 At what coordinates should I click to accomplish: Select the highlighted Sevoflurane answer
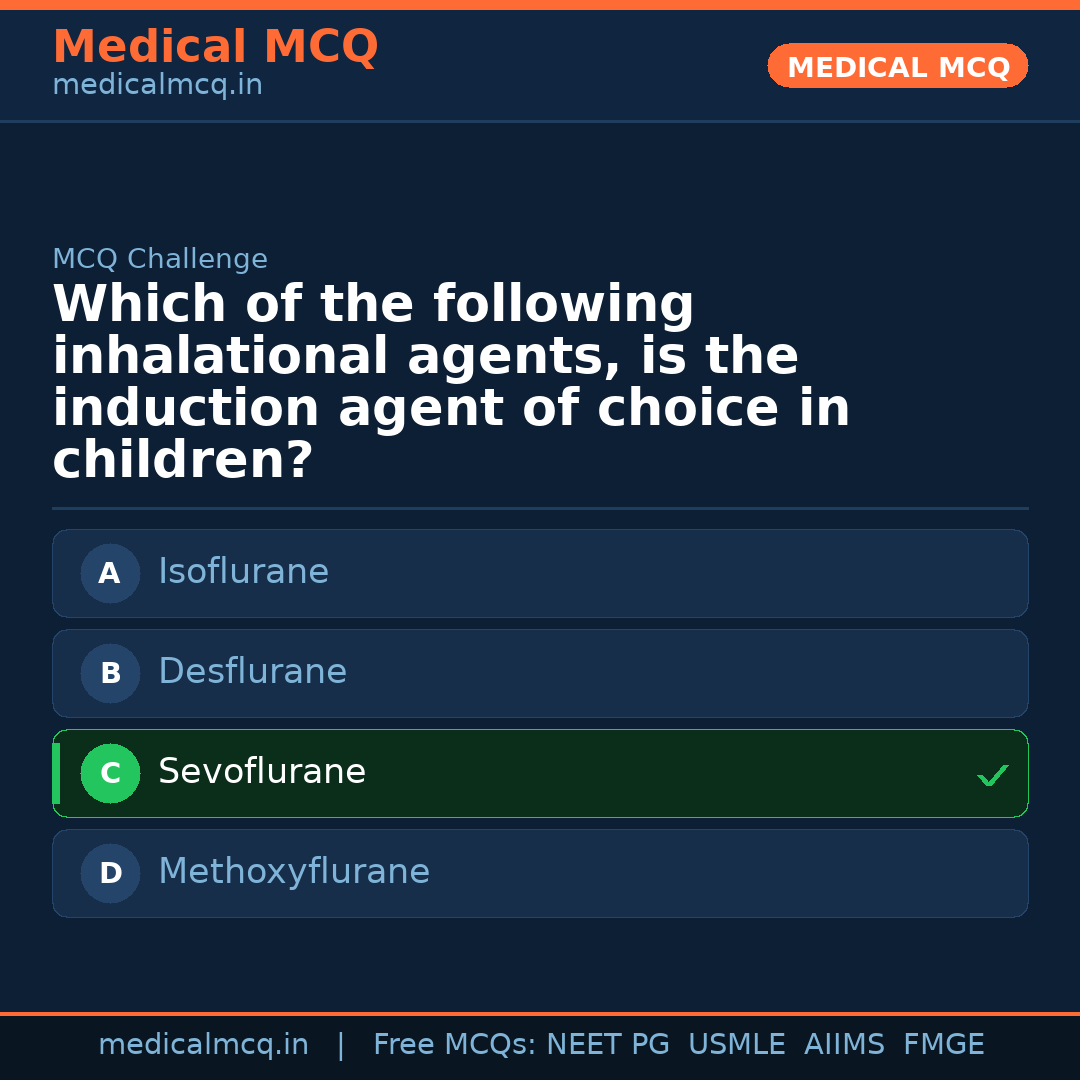coord(540,773)
